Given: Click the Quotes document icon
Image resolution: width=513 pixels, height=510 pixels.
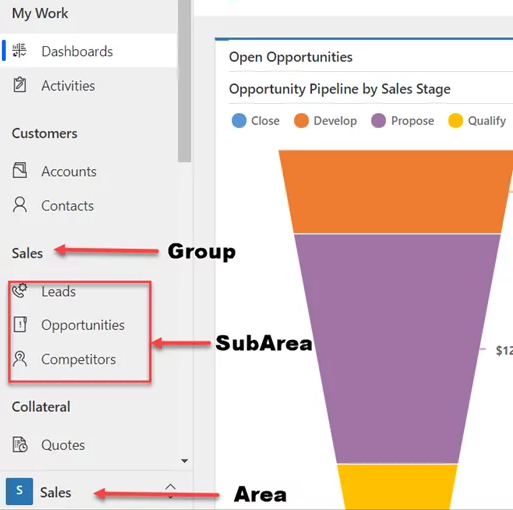Looking at the screenshot, I should [20, 444].
